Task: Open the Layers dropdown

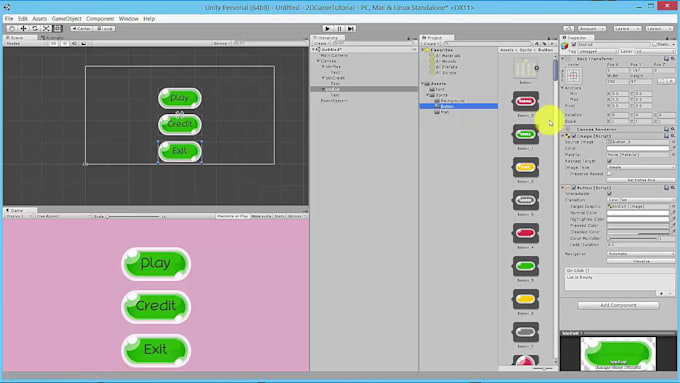Action: pos(627,29)
